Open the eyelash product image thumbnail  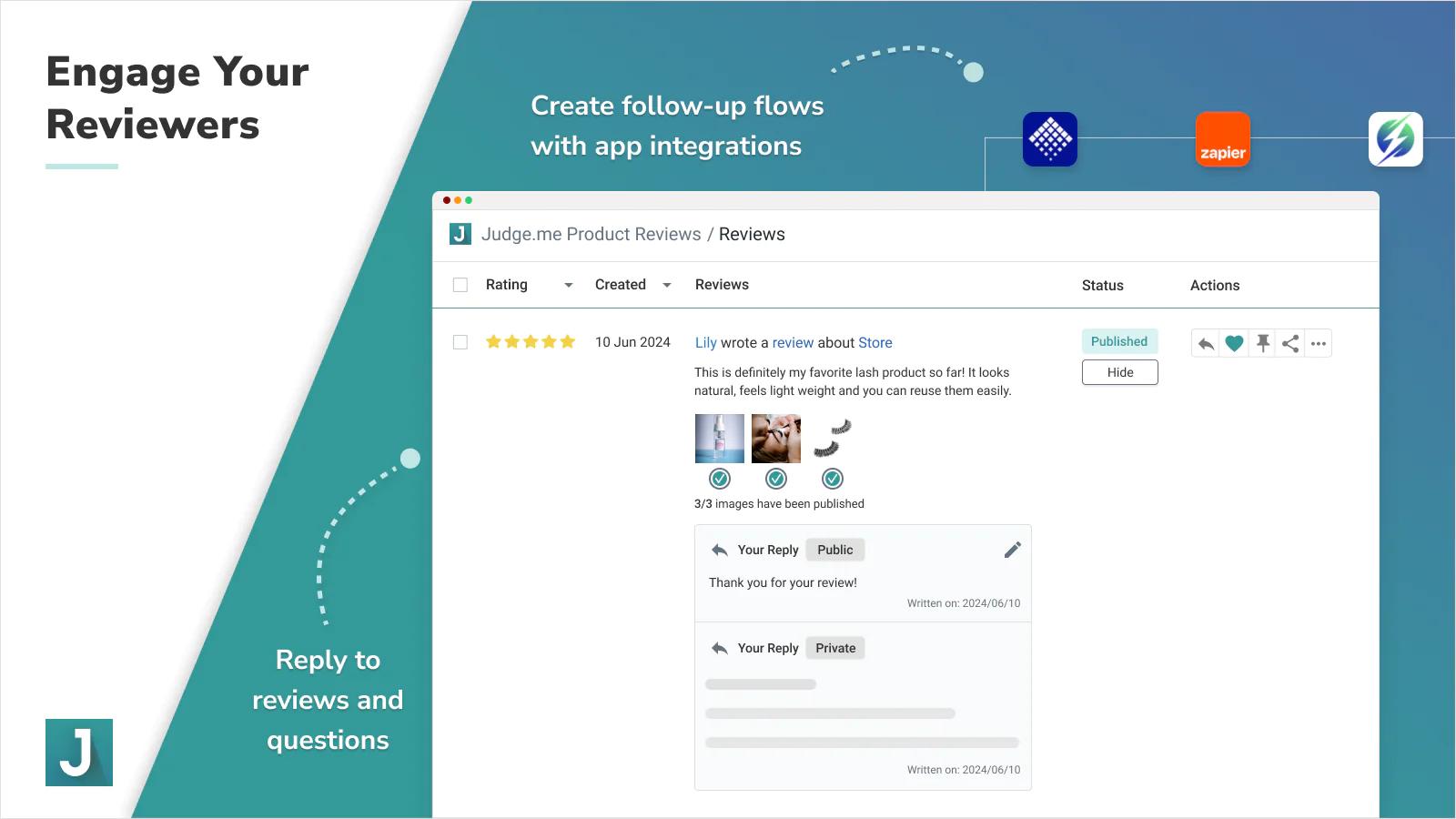[832, 439]
